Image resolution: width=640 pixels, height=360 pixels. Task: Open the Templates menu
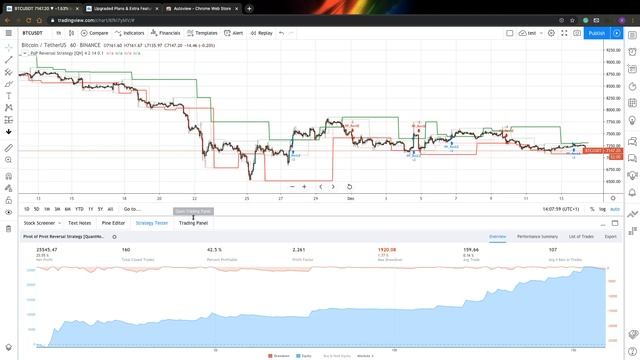[202, 33]
